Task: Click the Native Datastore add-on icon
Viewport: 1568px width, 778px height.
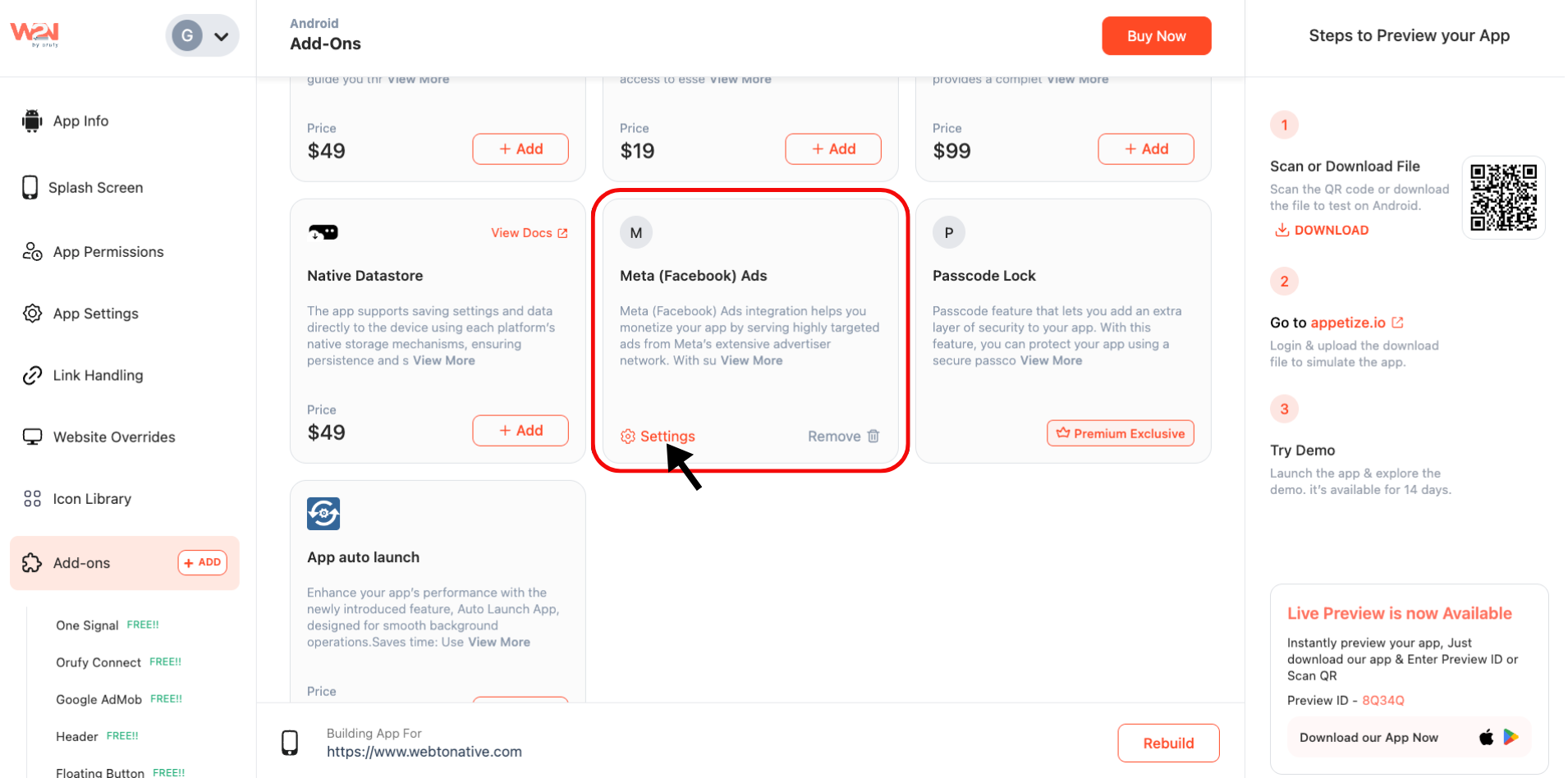Action: tap(323, 232)
